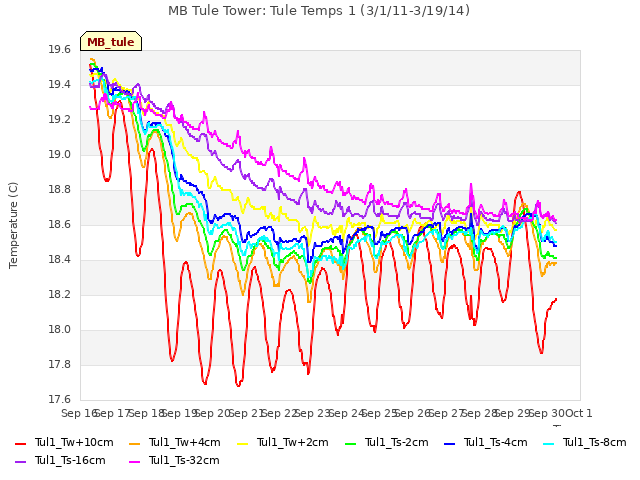The width and height of the screenshot is (640, 480).
Task: Click the 18.2 y-axis tick label
Action: [x=60, y=295]
